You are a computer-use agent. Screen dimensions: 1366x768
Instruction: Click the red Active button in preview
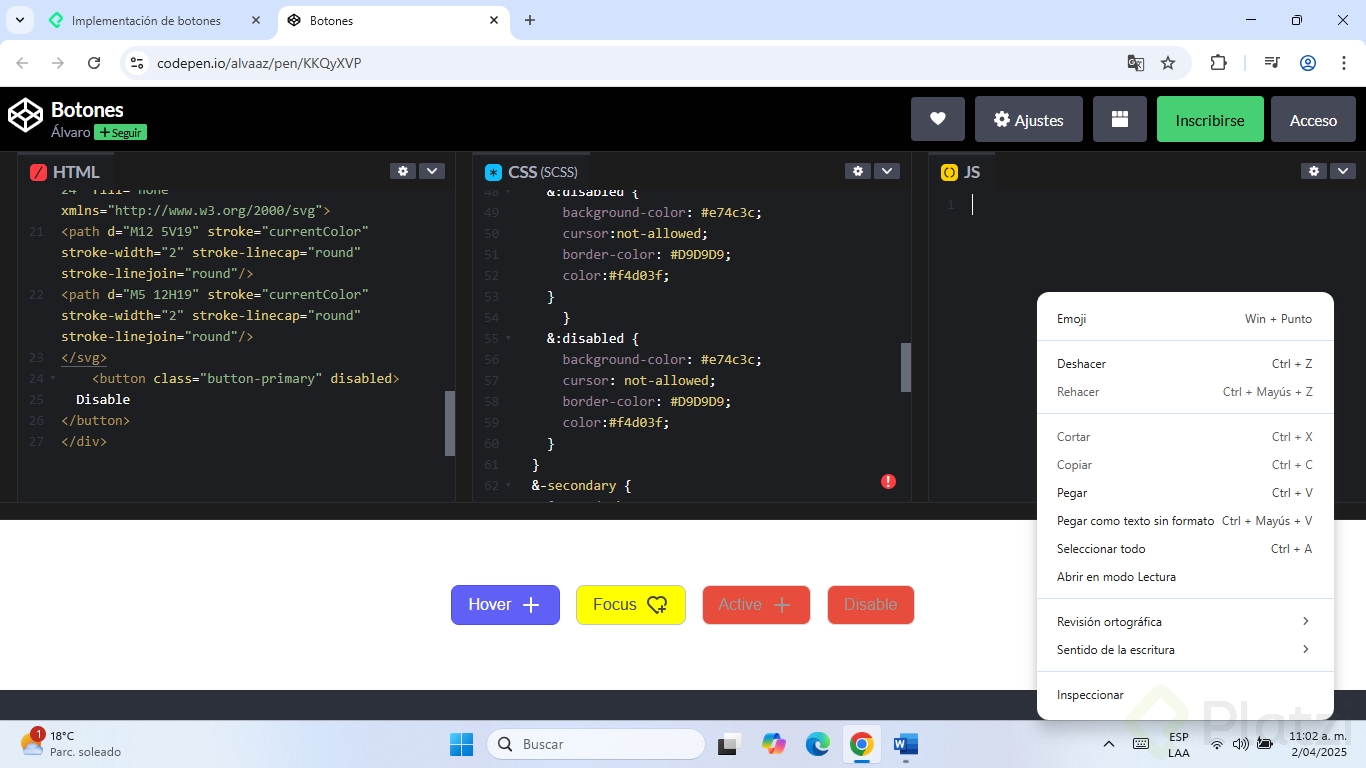pyautogui.click(x=756, y=605)
